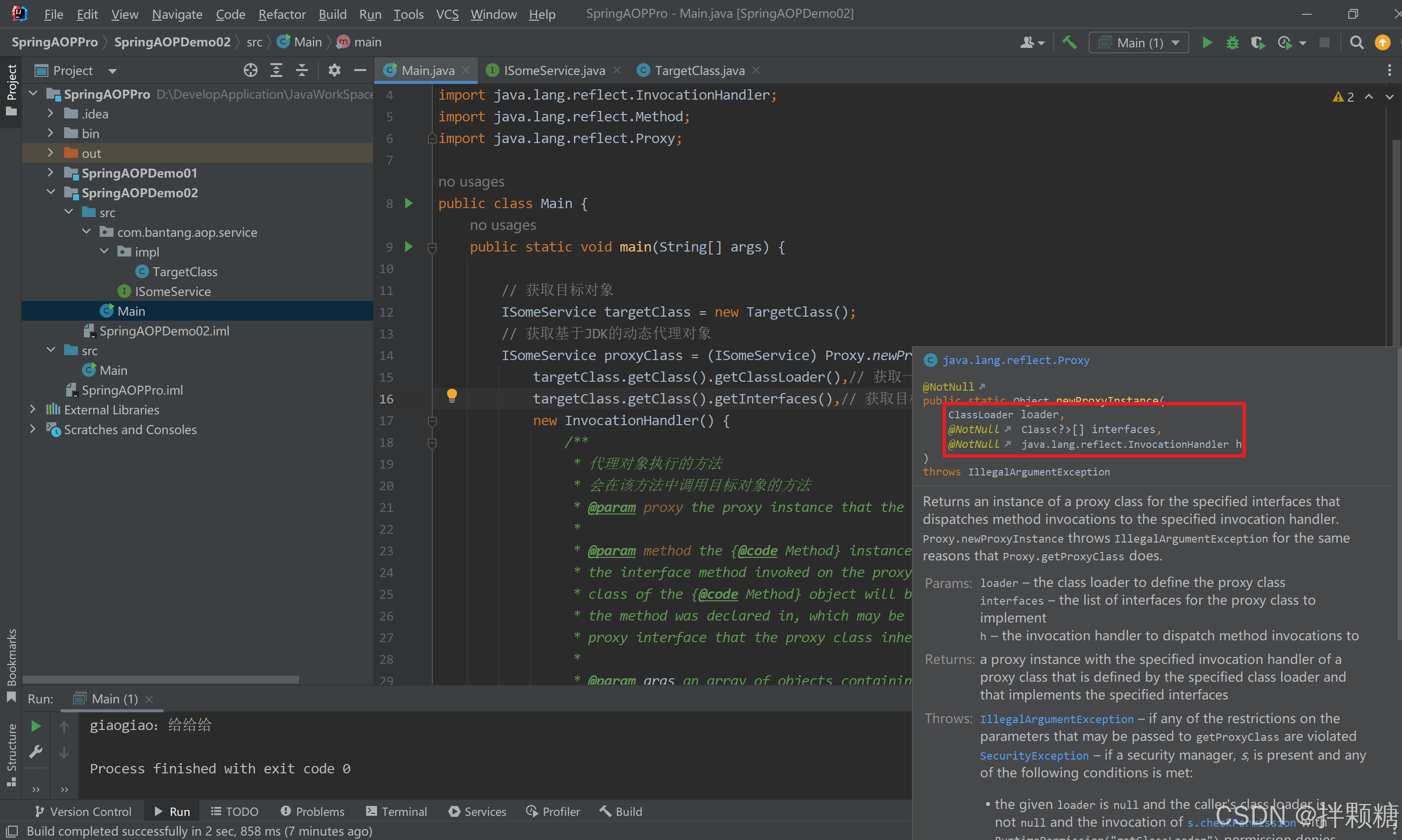Click the IllegalArgumentException link in documentation
1402x840 pixels.
click(1056, 719)
